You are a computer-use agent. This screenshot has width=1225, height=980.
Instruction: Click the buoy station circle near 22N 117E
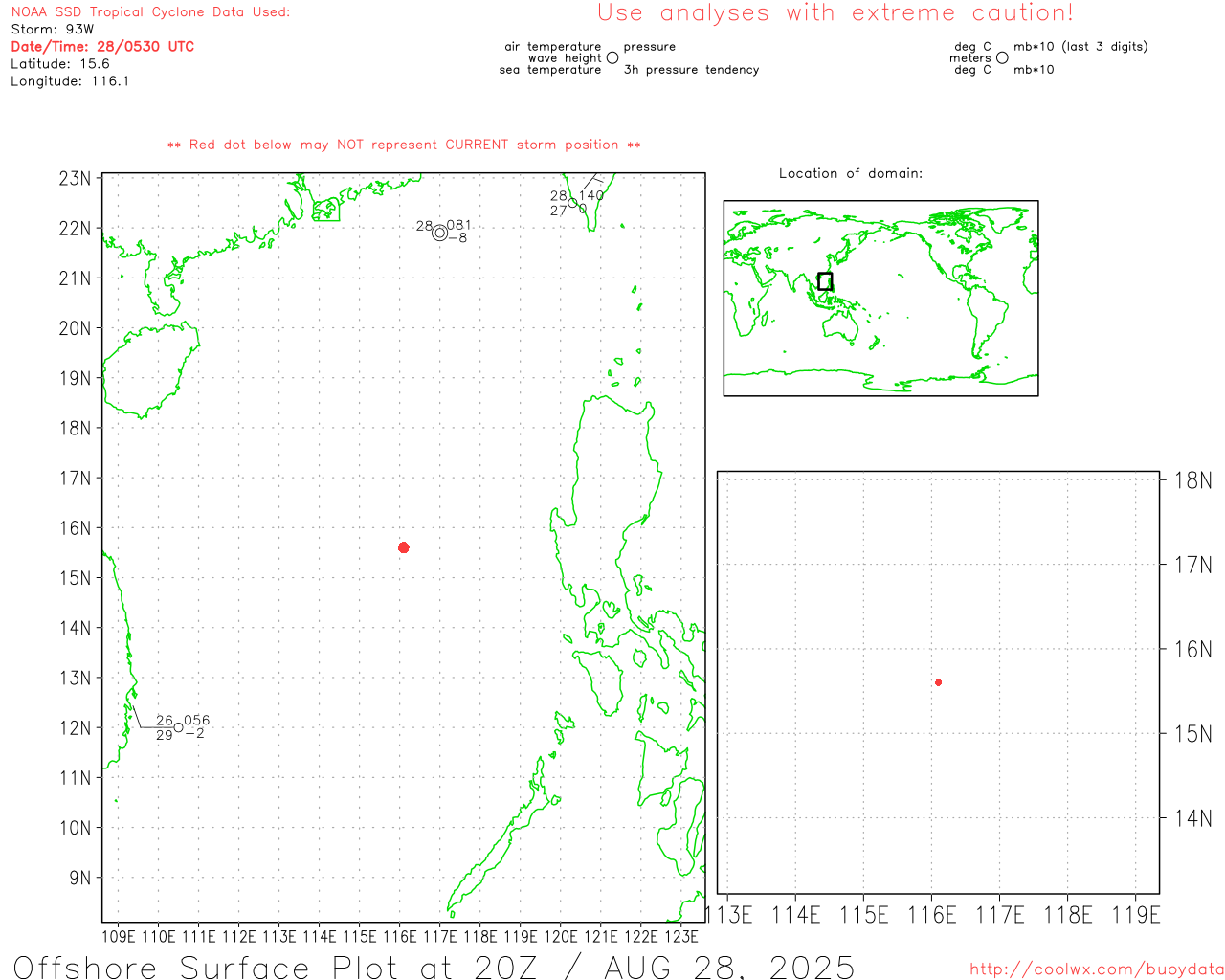pyautogui.click(x=439, y=233)
